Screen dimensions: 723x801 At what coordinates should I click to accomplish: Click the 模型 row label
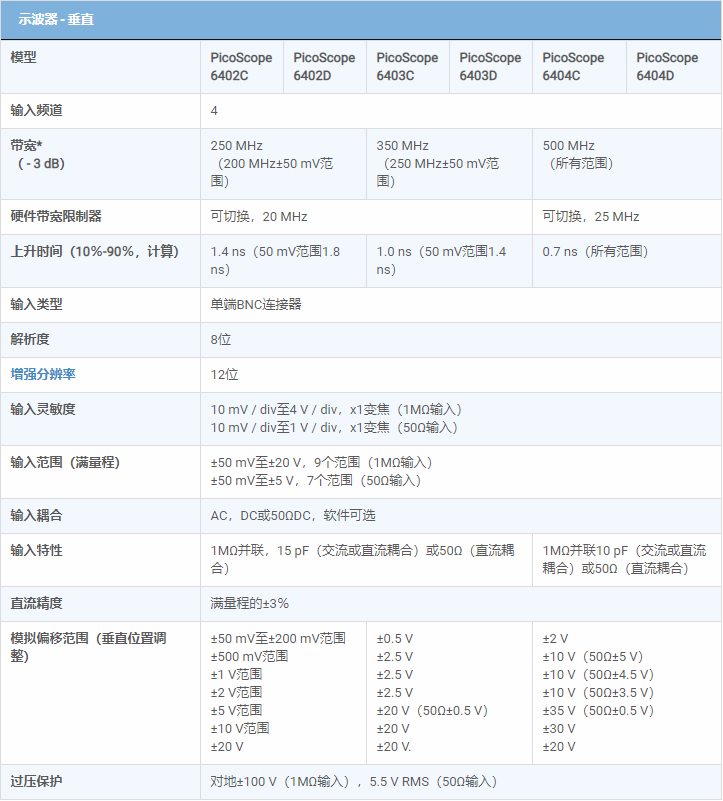click(x=24, y=57)
